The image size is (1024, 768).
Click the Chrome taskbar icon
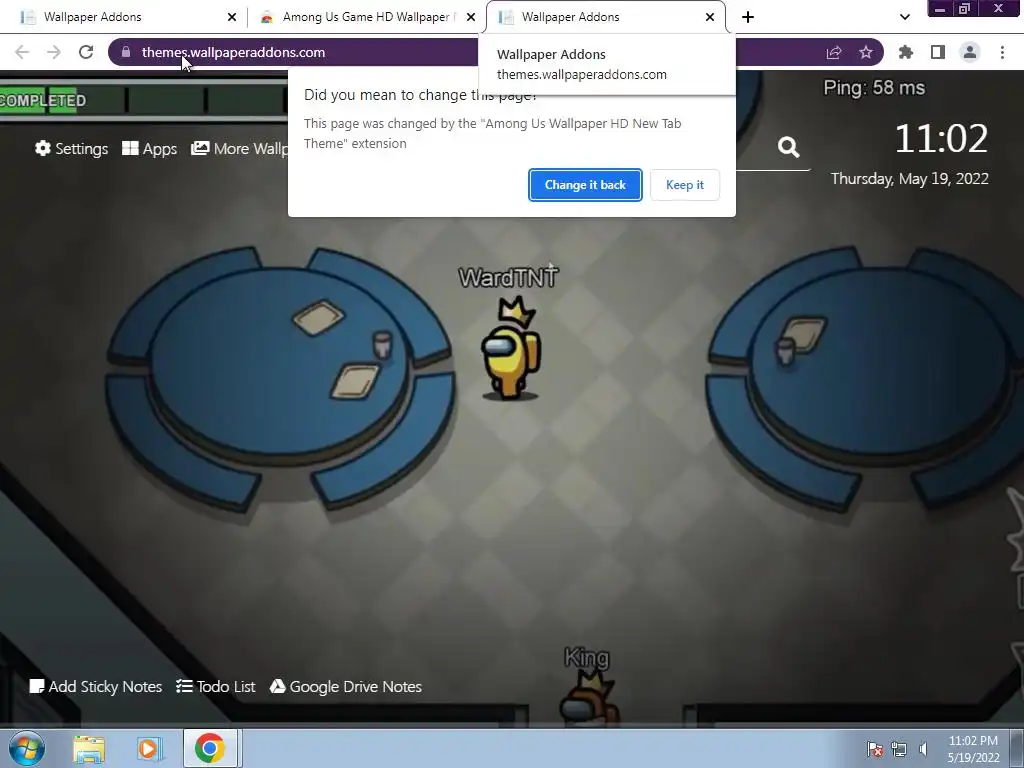[x=209, y=748]
